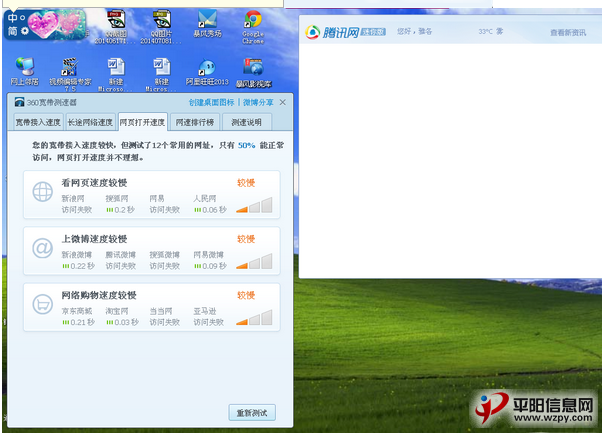603x433 pixels.
Task: Switch to the 宽带接入速度 tab
Action: (x=38, y=122)
